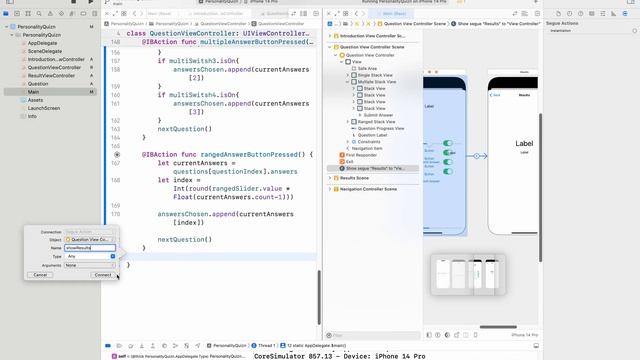640x360 pixels.
Task: Click the debug Step Into icon
Action: (x=142, y=346)
